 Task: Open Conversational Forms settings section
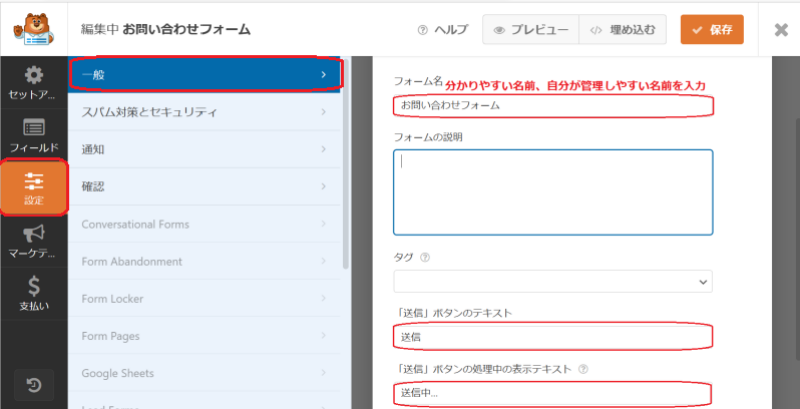tap(204, 224)
